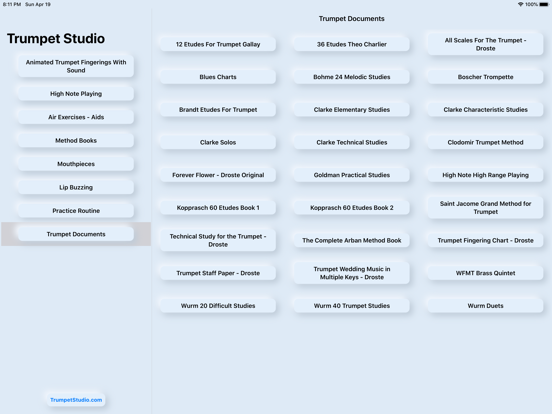The image size is (552, 414).
Task: Open Clarke Elementary Studies
Action: coord(352,109)
